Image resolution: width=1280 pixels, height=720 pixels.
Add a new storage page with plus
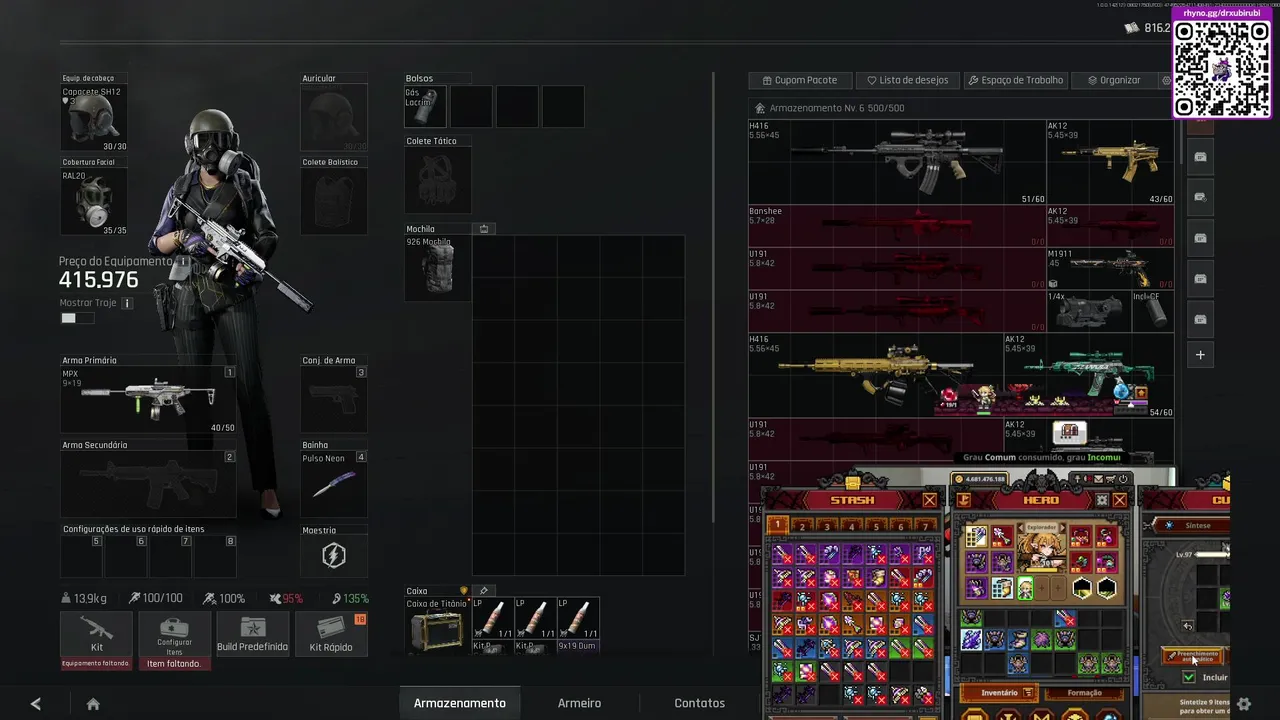[x=1200, y=355]
